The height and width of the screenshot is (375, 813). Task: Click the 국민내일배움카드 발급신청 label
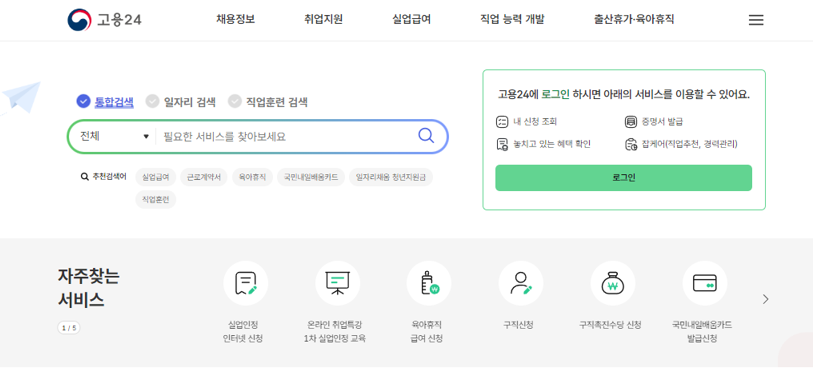702,332
